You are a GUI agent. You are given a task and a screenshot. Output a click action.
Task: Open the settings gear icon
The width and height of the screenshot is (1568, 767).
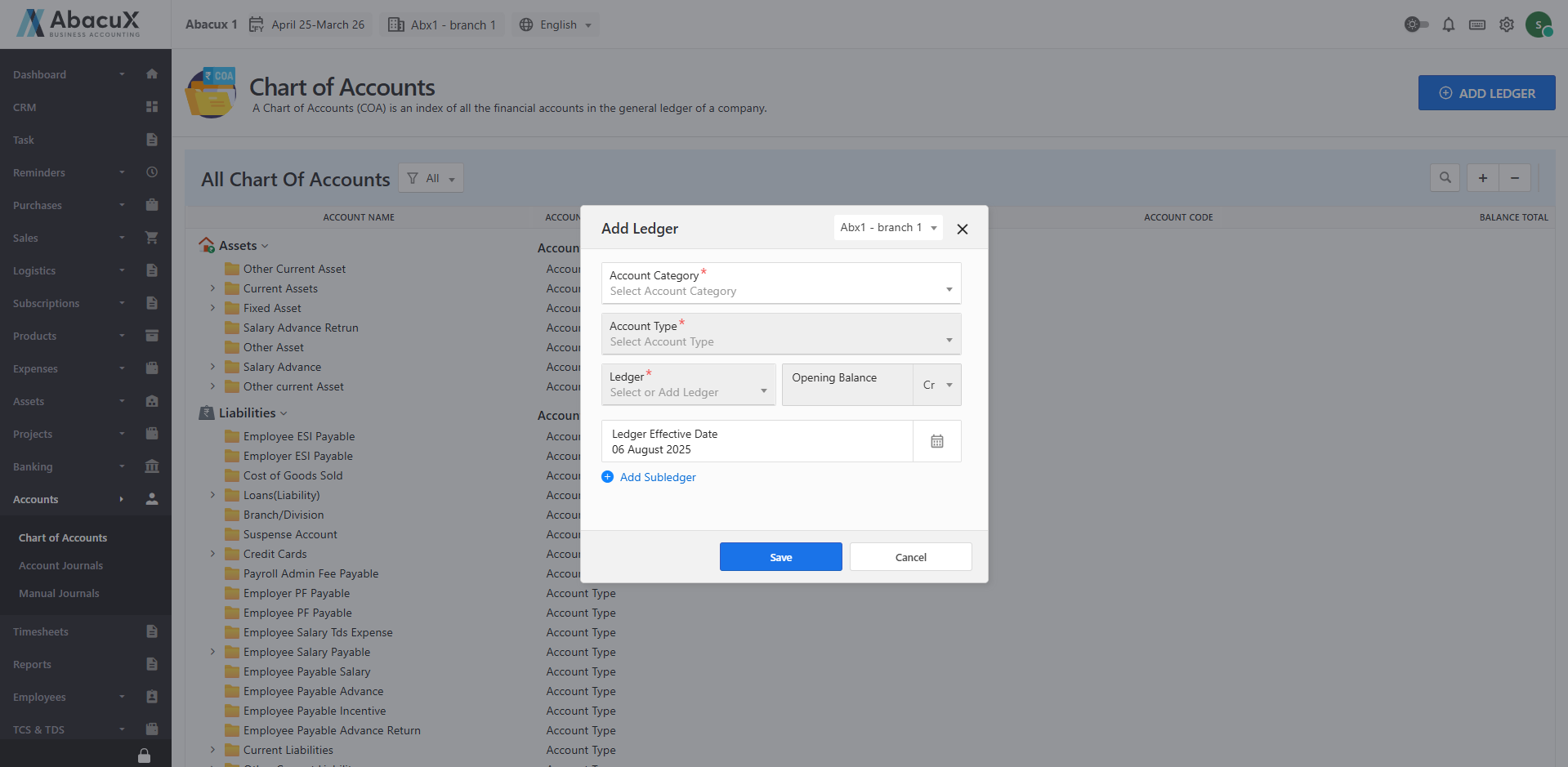pos(1506,25)
